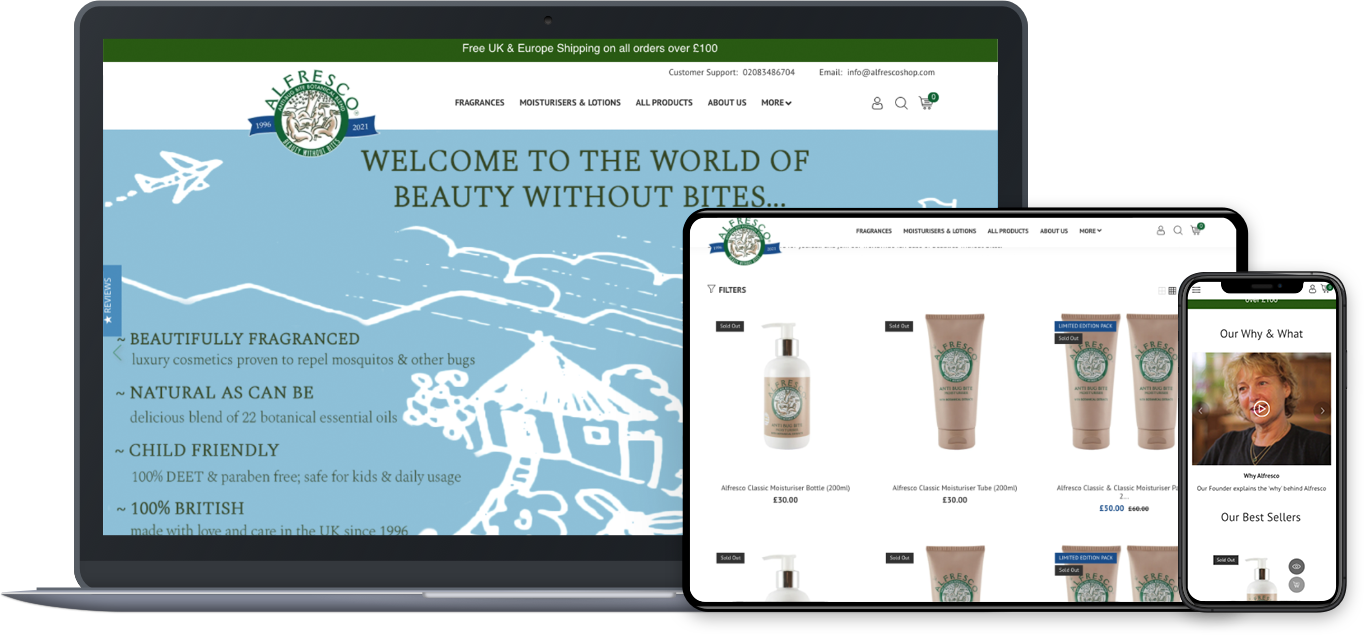This screenshot has width=1364, height=635.
Task: Open the Reviews side tab on laptop
Action: (x=110, y=300)
